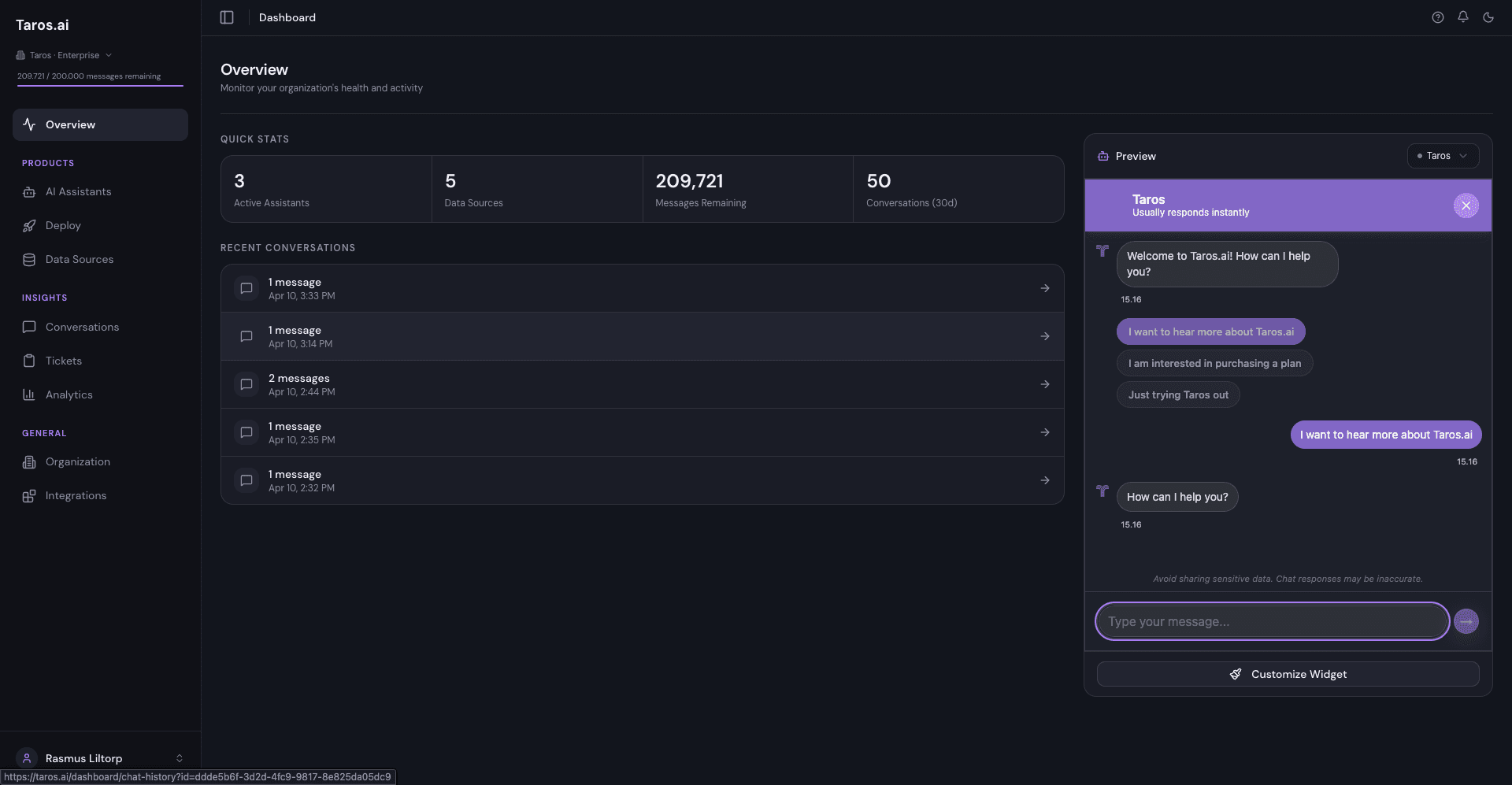Click arrow on Apr 10, 2:44 PM conversation
The image size is (1512, 785).
pyautogui.click(x=1045, y=384)
